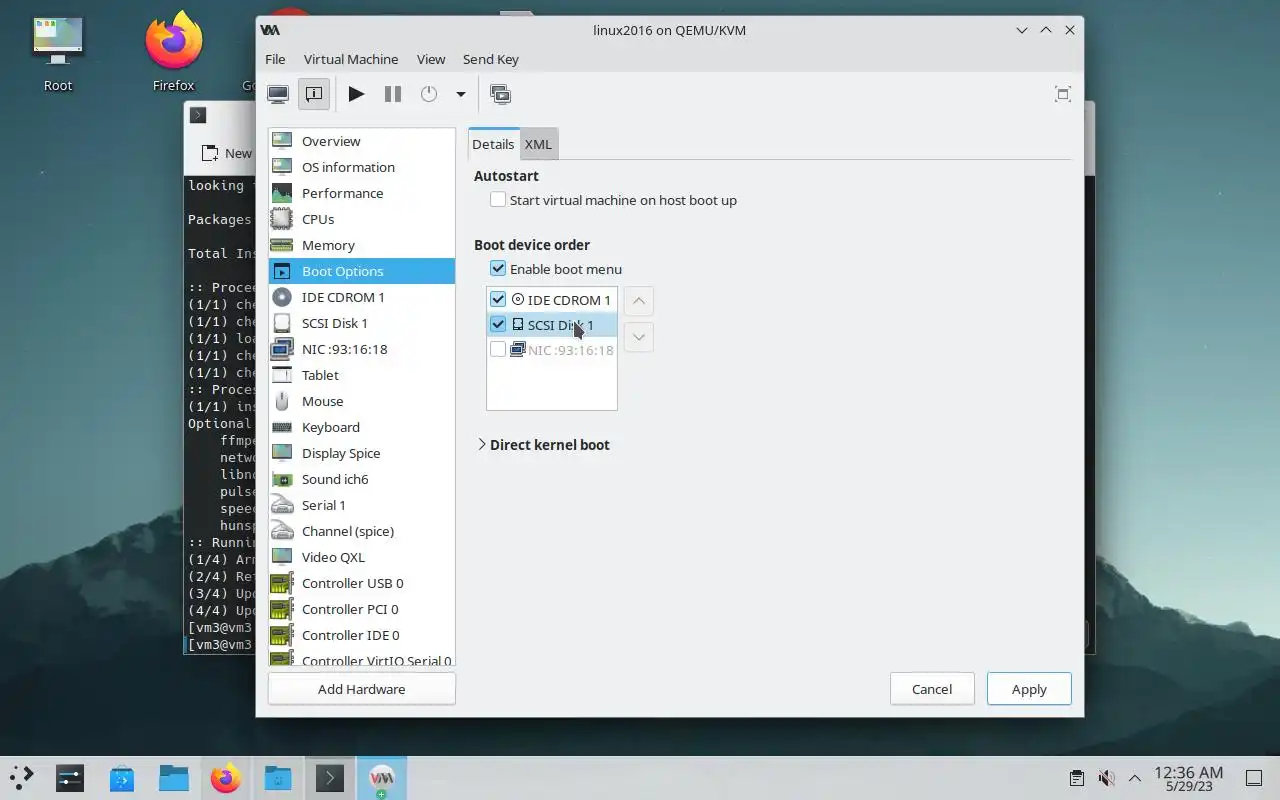Image resolution: width=1280 pixels, height=800 pixels.
Task: Move boot device down arrow
Action: pos(639,337)
